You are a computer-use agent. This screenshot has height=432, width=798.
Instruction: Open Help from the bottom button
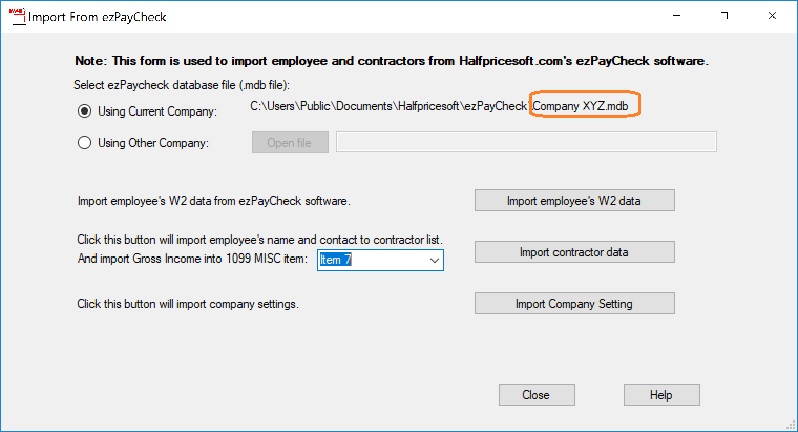tap(660, 395)
